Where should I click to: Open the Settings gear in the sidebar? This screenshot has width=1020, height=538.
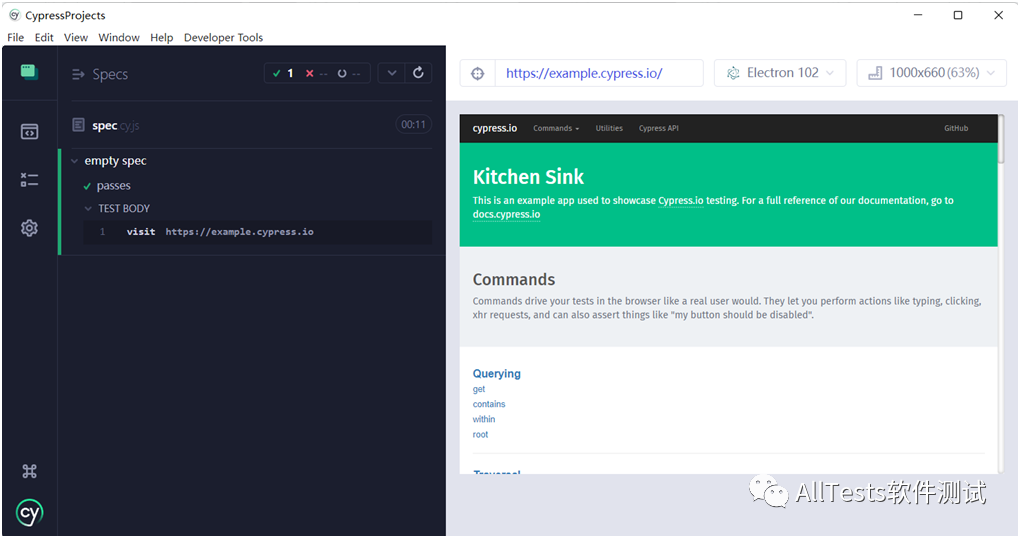click(29, 228)
